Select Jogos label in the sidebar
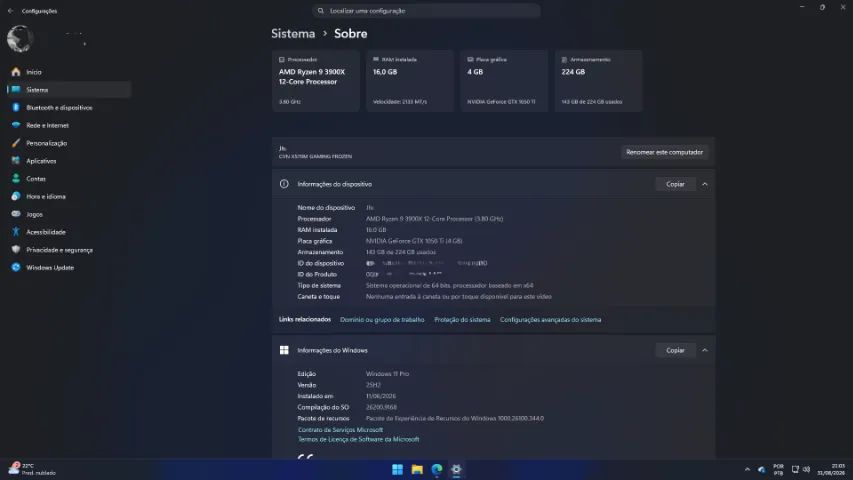 34,214
